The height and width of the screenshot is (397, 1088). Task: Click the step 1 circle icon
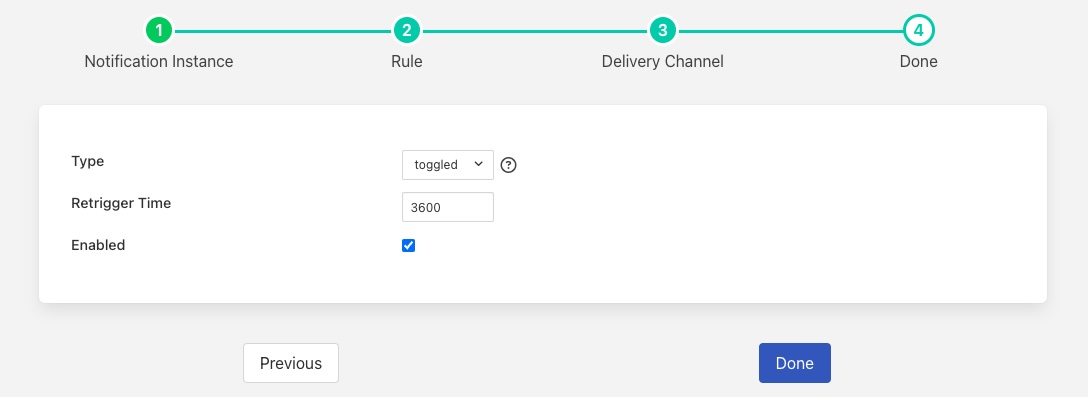click(159, 31)
